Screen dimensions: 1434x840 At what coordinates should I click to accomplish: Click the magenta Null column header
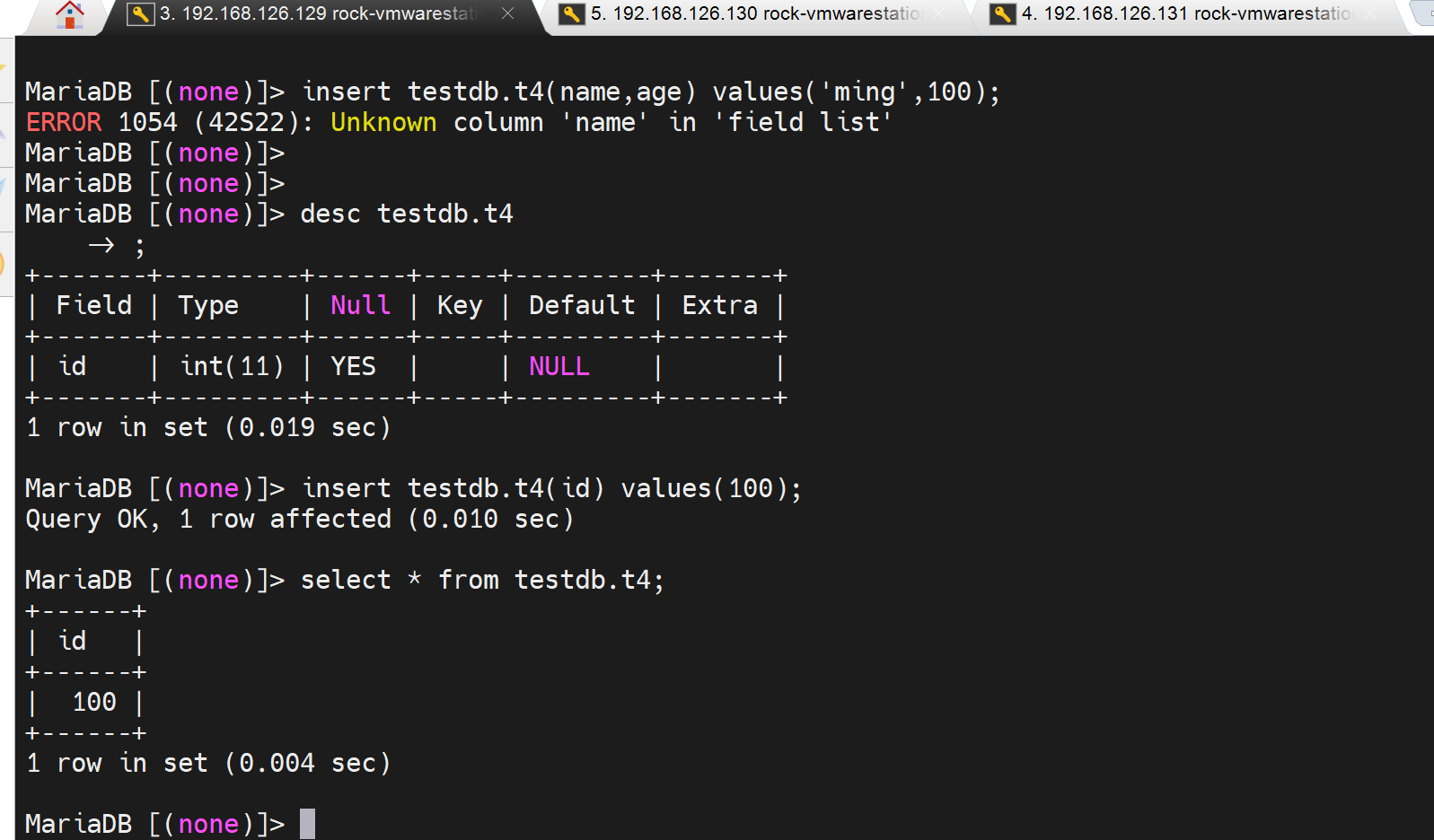(360, 305)
